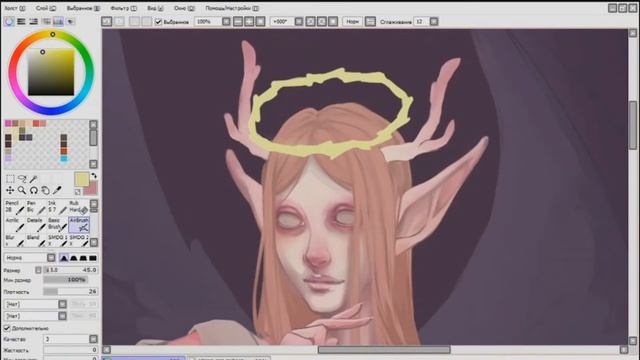This screenshot has width=640, height=360.
Task: Click the Норм blending mode button
Action: (x=352, y=22)
